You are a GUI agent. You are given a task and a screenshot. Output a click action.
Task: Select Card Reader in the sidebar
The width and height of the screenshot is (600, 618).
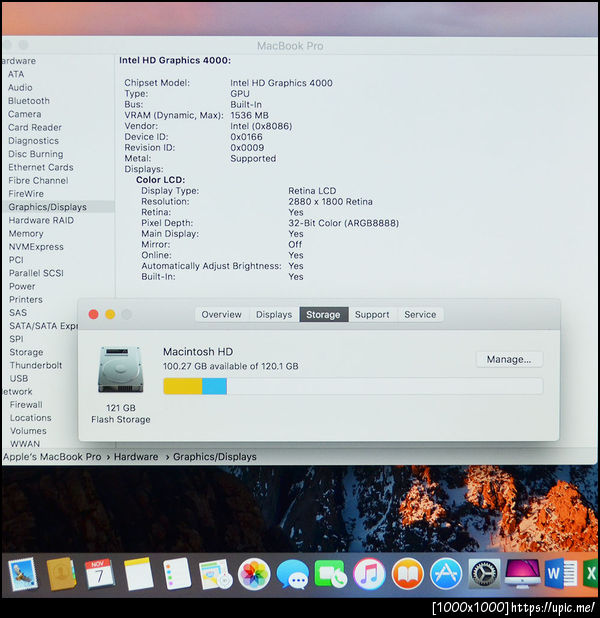pyautogui.click(x=35, y=128)
